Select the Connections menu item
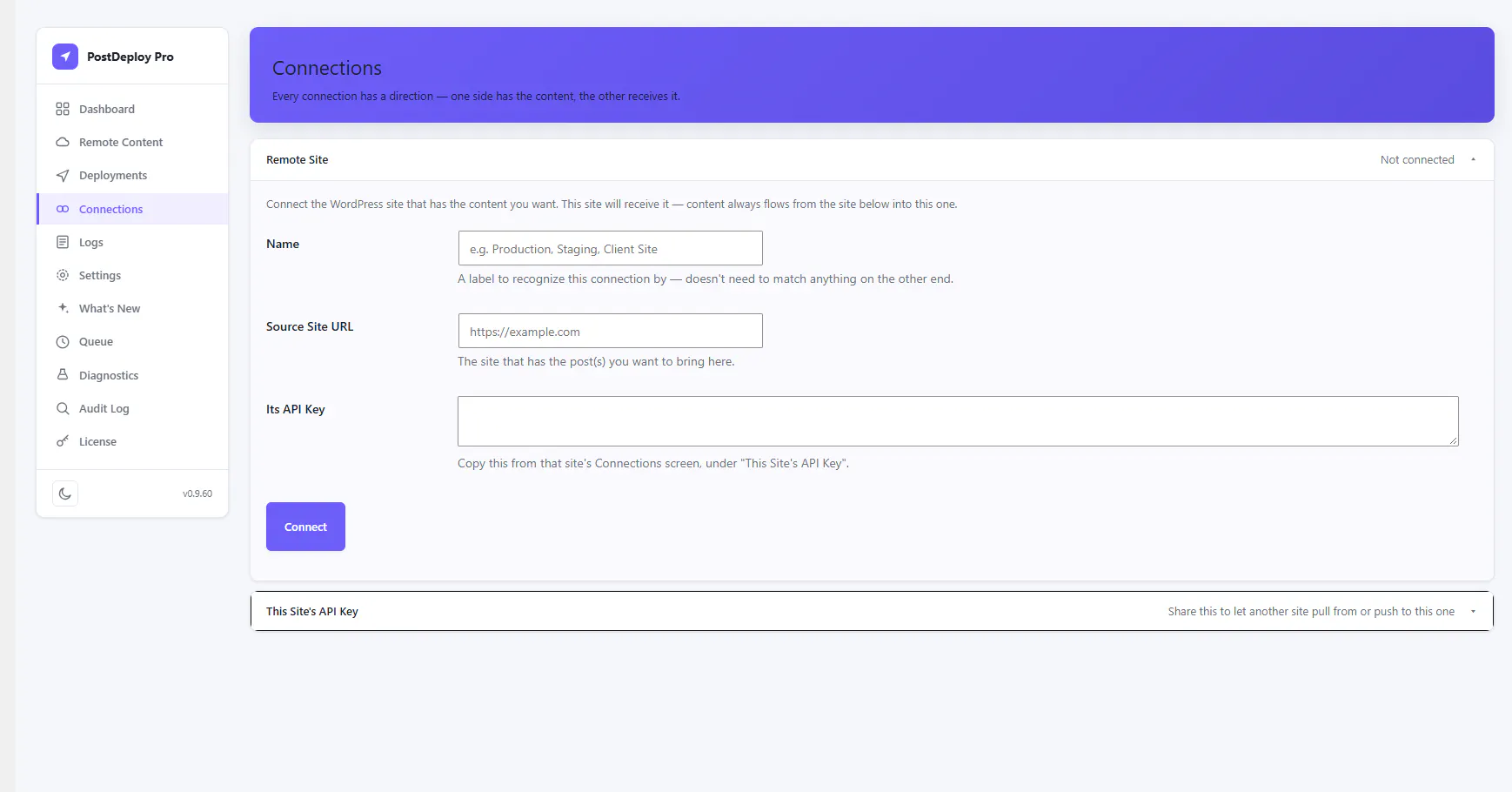Viewport: 1512px width, 792px height. click(132, 209)
